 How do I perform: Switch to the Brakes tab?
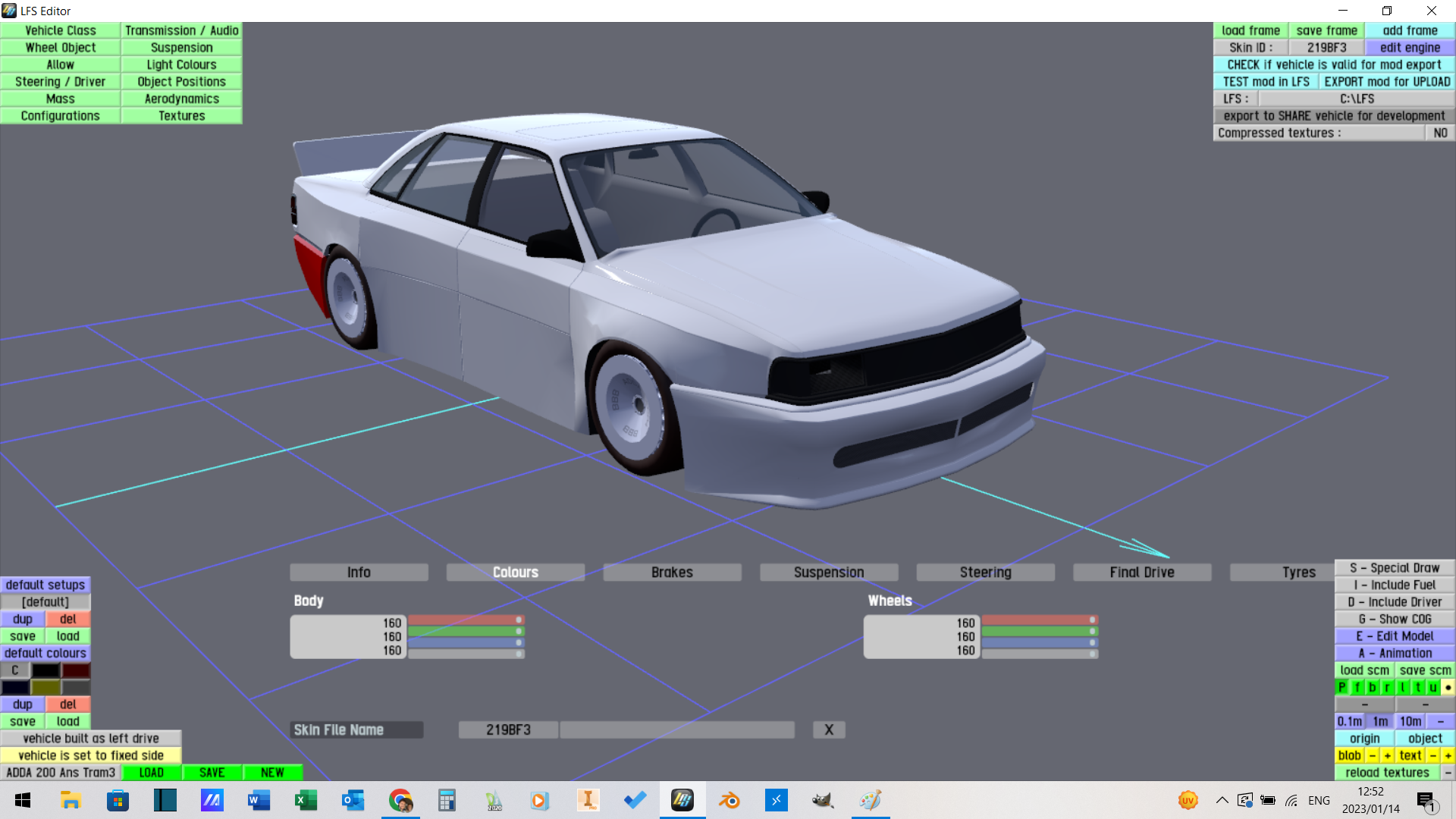click(x=672, y=573)
